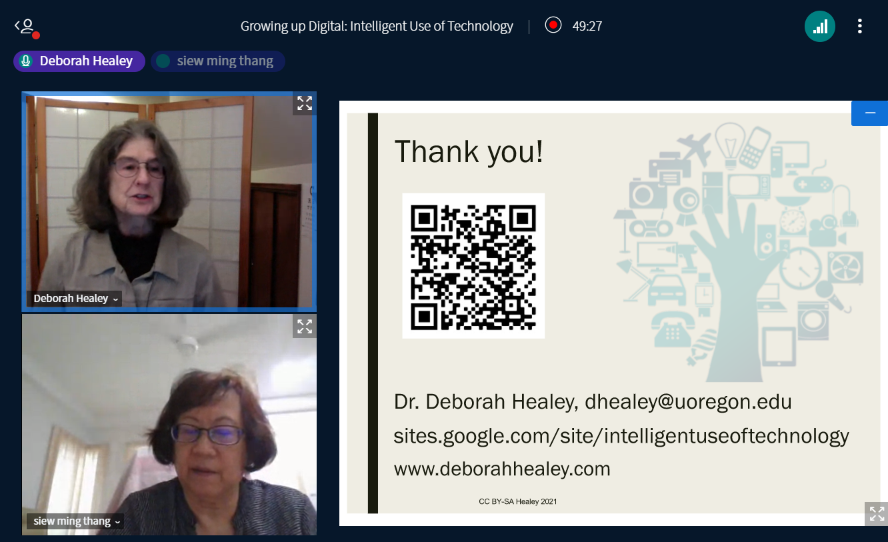Click the QR code on slide
Screen dimensions: 888x542
point(473,266)
